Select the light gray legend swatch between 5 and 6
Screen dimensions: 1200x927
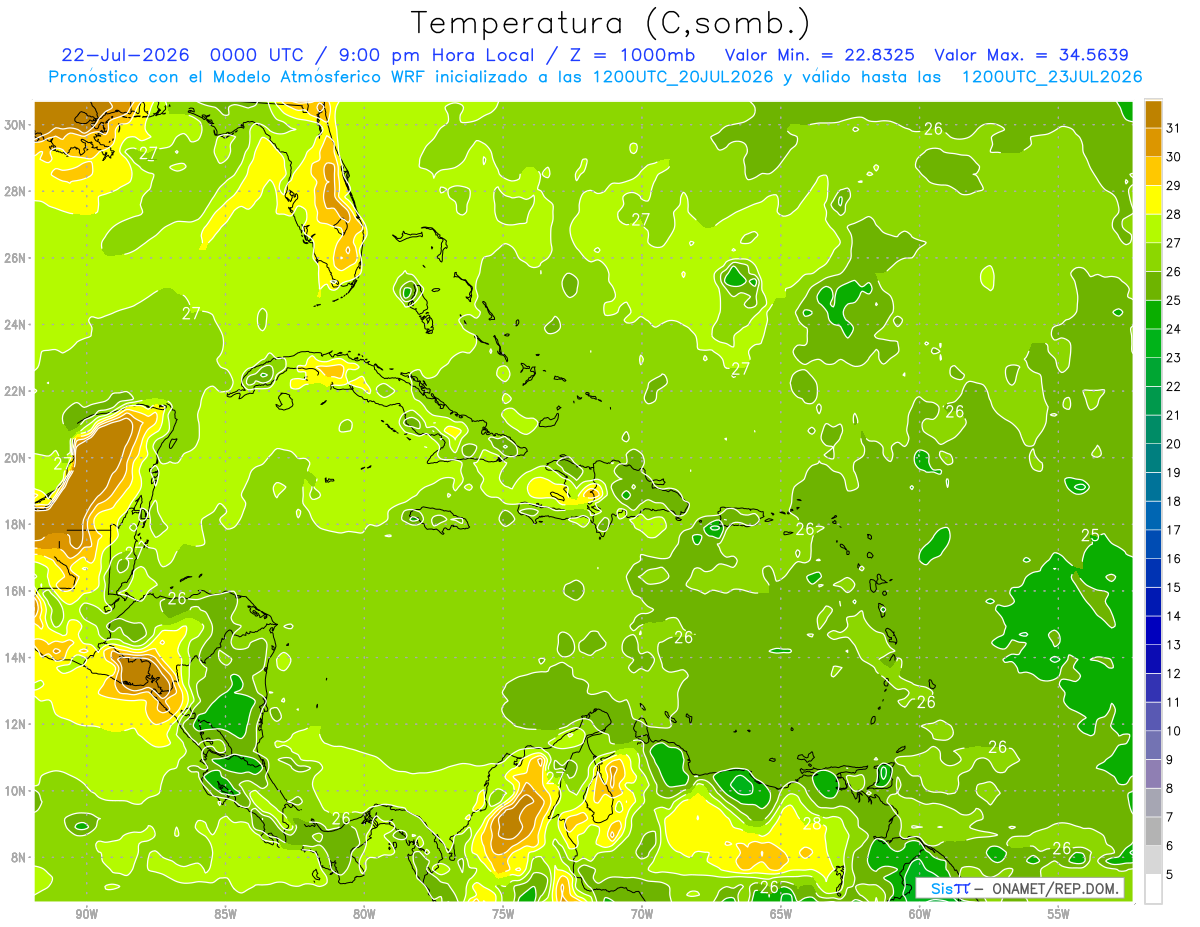1153,861
